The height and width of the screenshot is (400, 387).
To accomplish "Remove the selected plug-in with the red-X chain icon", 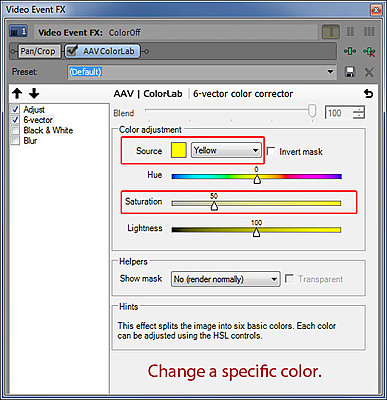I will coord(369,52).
